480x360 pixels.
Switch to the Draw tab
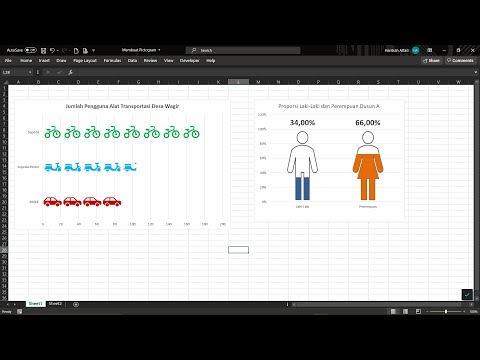[61, 60]
